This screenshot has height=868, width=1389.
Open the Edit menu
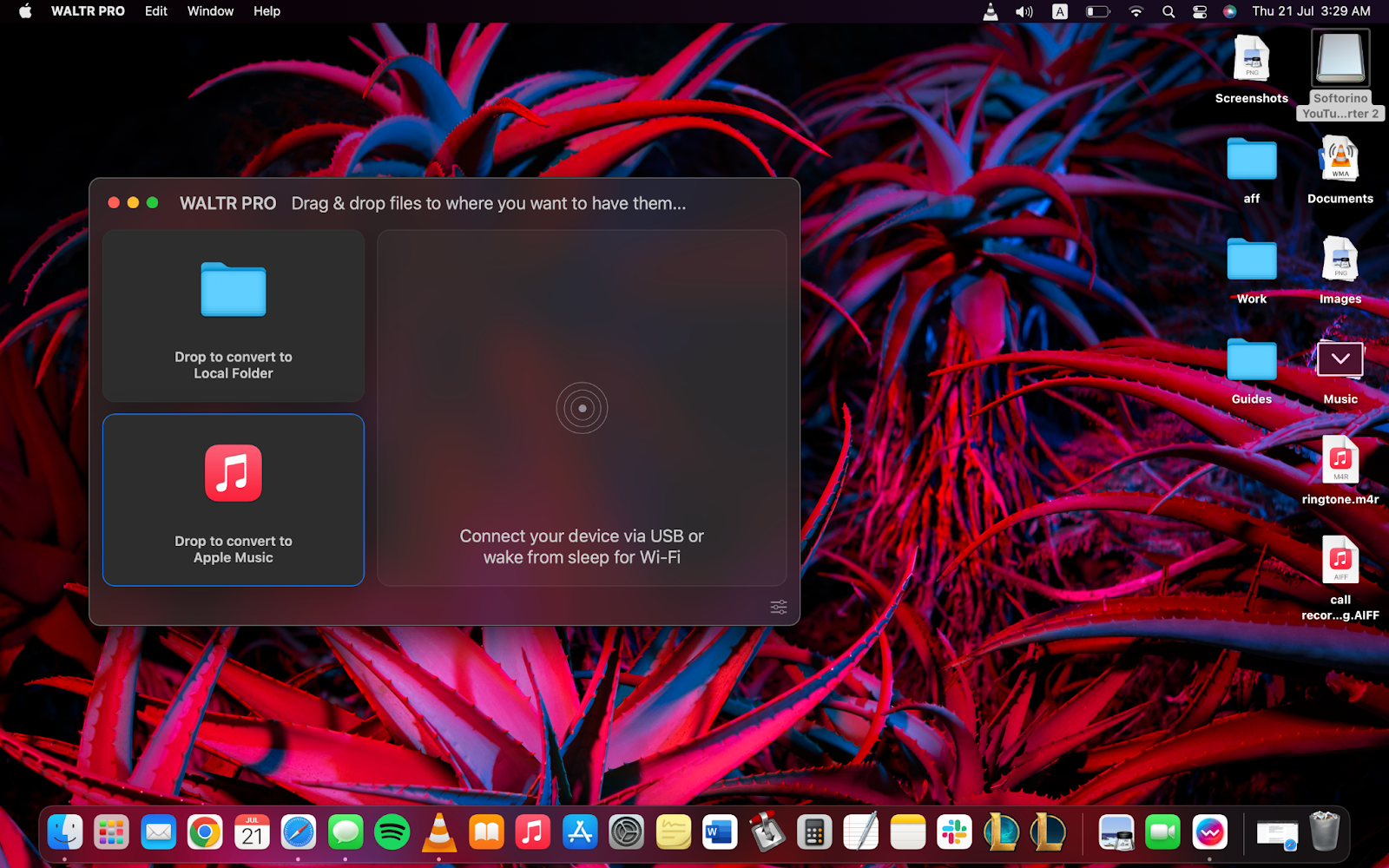coord(156,11)
